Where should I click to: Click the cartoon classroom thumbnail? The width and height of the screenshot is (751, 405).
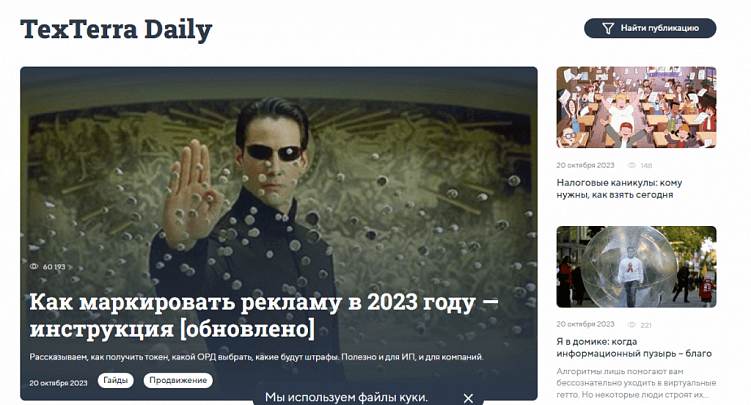tap(636, 107)
